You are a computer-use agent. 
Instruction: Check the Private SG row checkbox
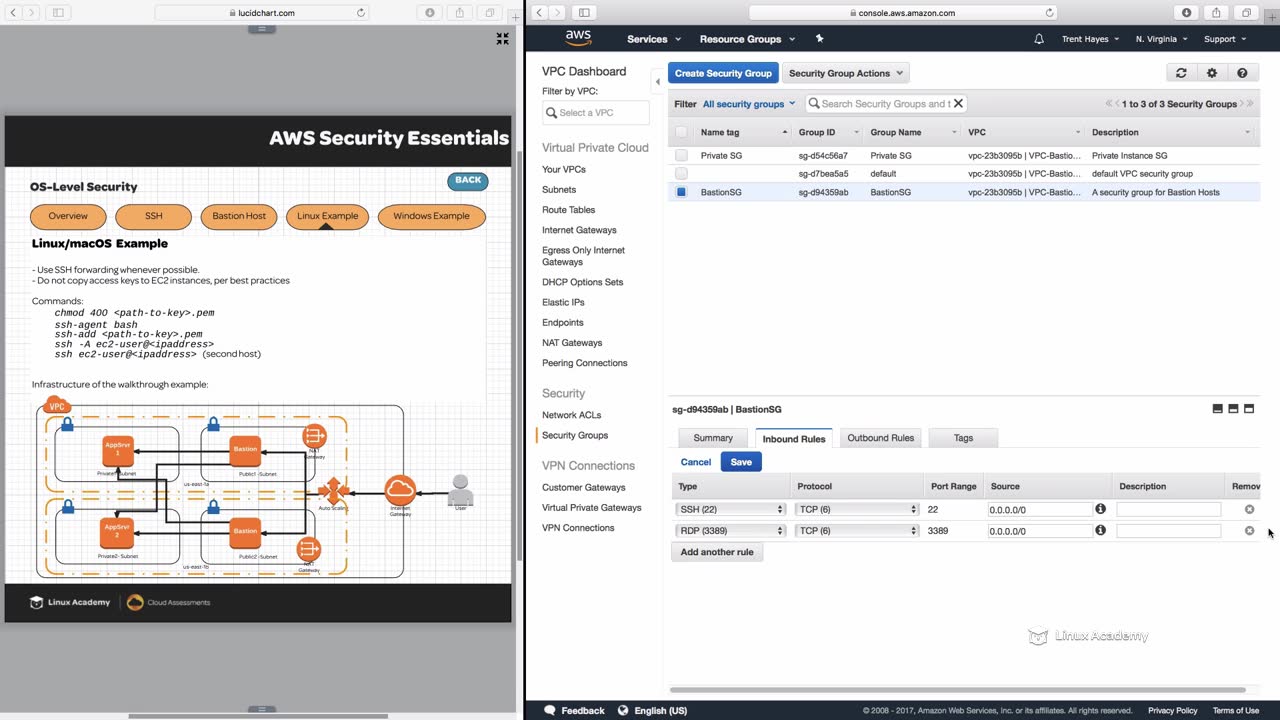pos(681,155)
